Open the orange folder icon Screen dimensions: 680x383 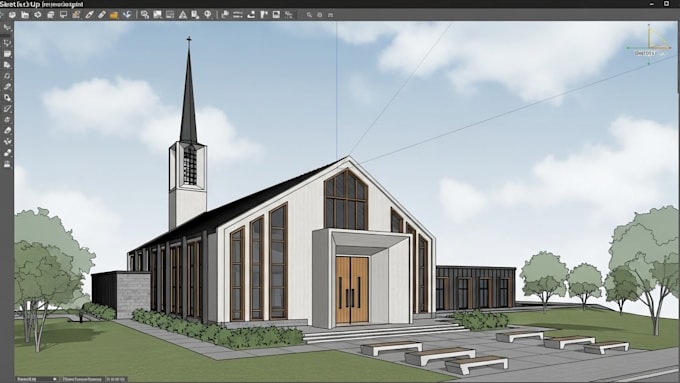(114, 15)
